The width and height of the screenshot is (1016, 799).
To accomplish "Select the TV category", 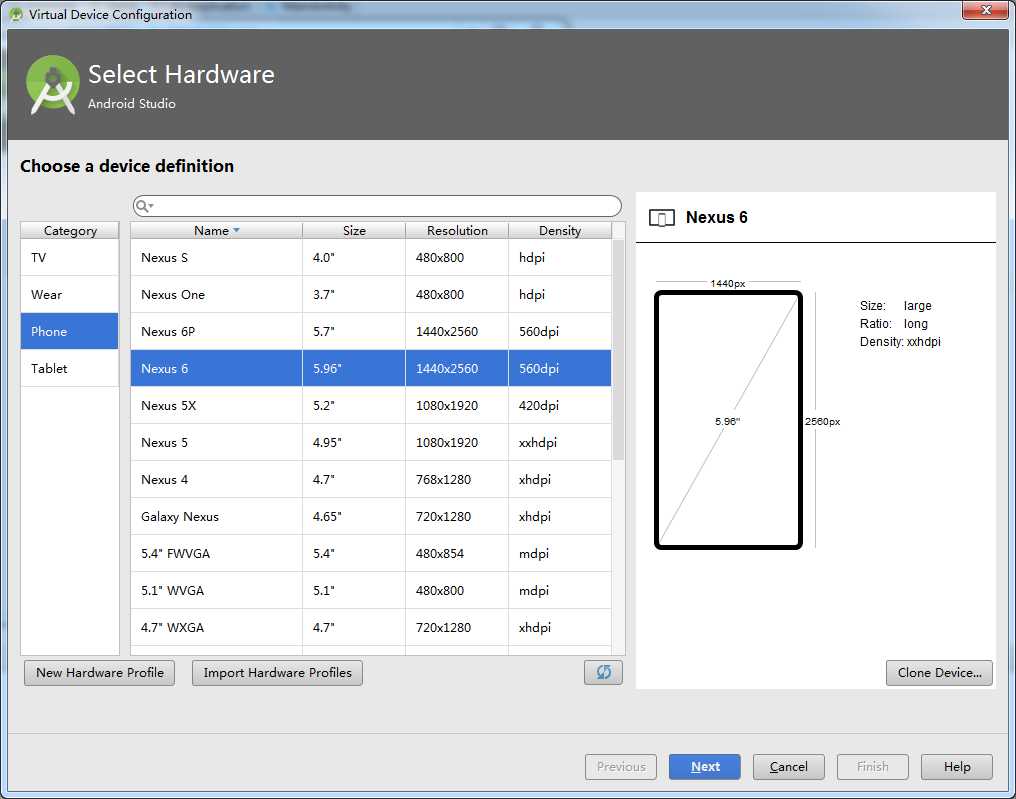I will coord(69,257).
